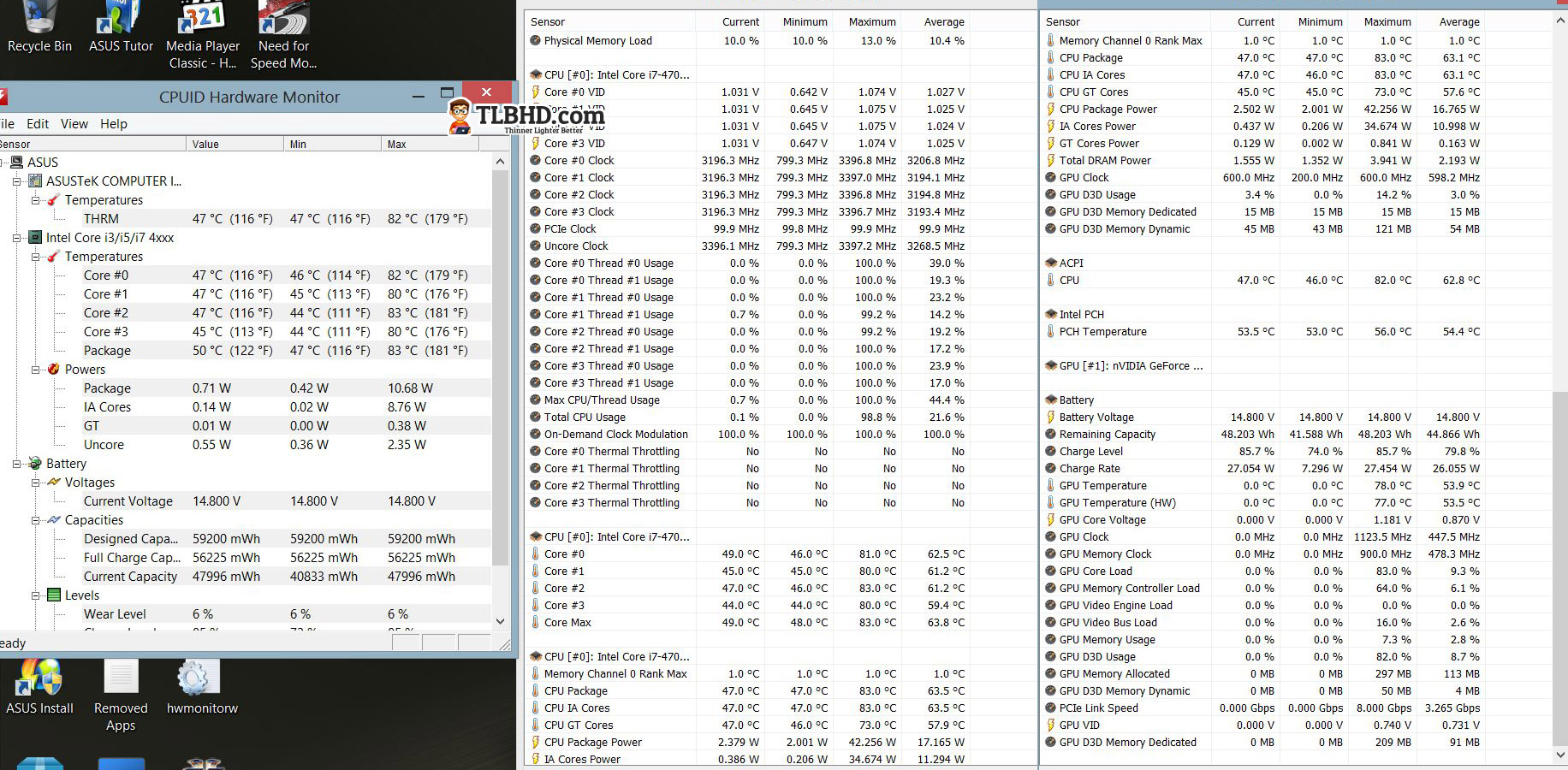Collapse Temperatures under ASUSTeK COMPUTER
The height and width of the screenshot is (770, 1568).
coord(35,199)
